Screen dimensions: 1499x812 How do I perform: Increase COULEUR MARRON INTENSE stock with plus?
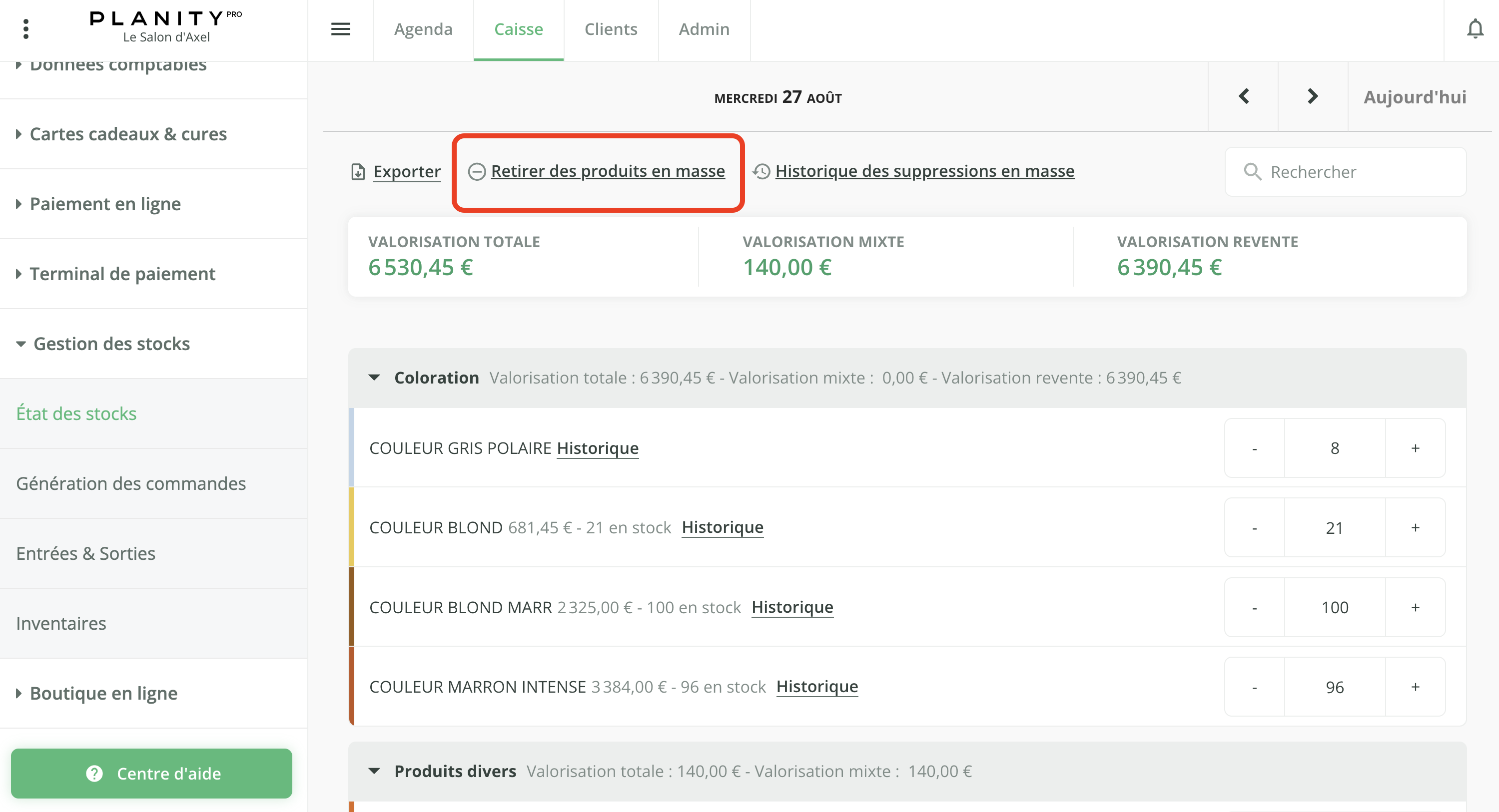coord(1415,687)
